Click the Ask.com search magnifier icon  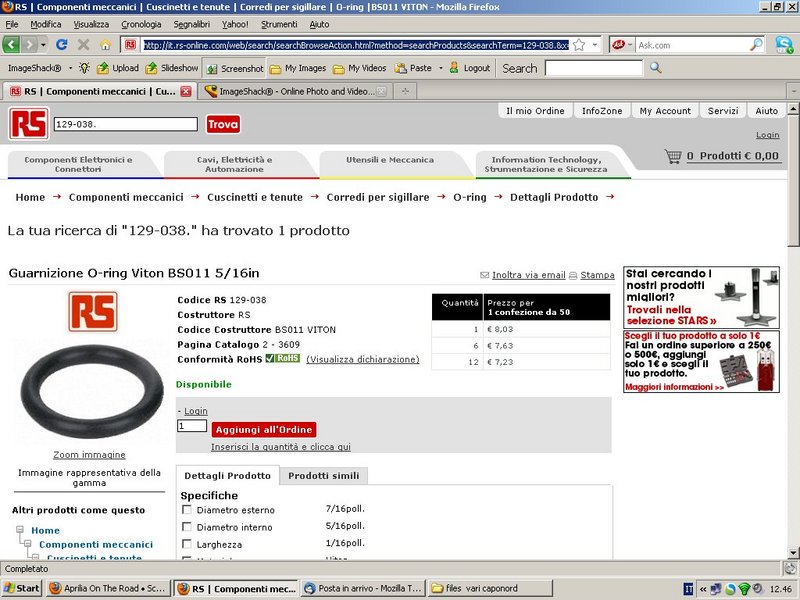point(756,45)
